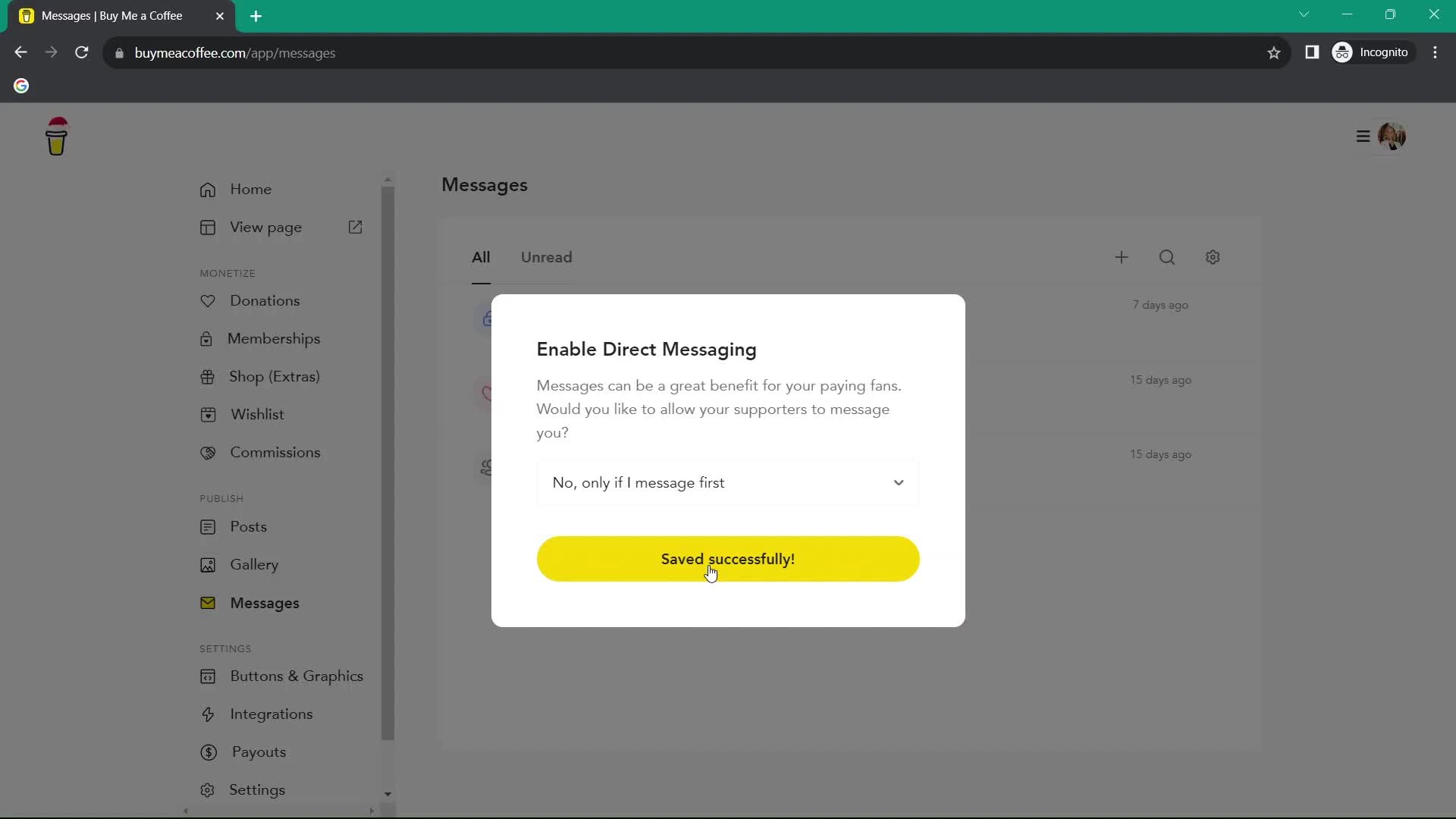This screenshot has width=1456, height=819.
Task: Click the Home navigation icon
Action: pos(208,189)
